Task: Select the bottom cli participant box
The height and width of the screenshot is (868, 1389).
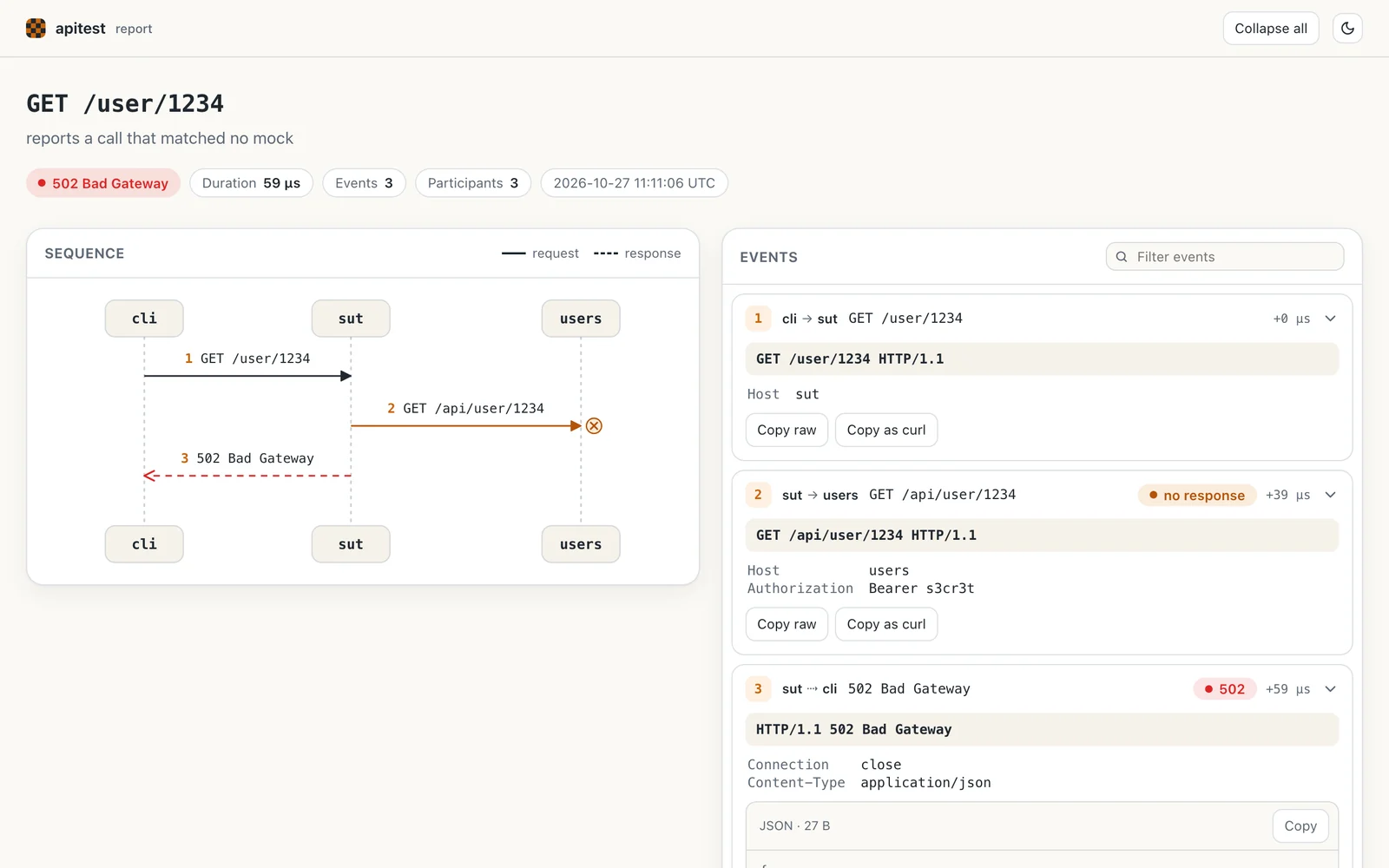Action: tap(144, 544)
